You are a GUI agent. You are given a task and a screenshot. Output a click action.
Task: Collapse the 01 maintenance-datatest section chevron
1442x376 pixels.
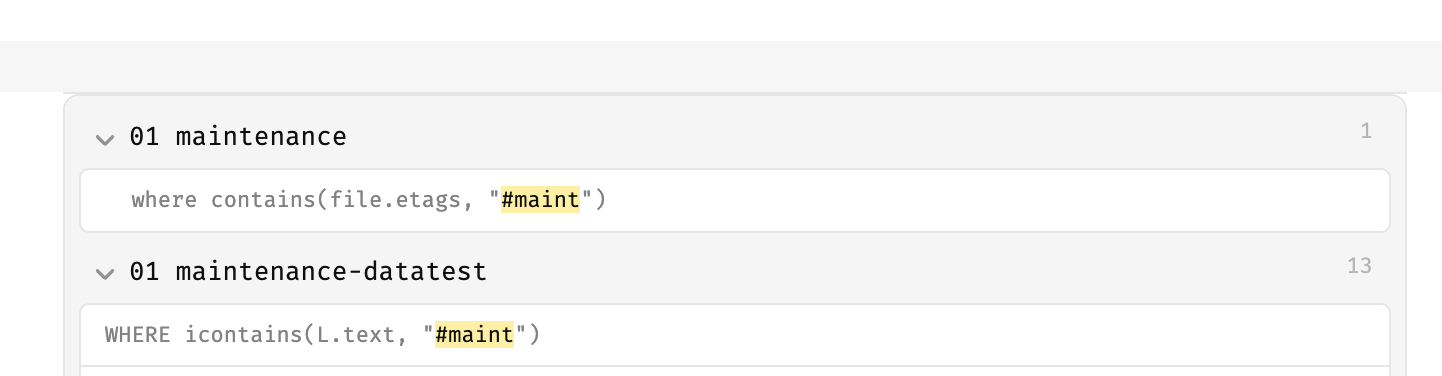click(x=105, y=273)
